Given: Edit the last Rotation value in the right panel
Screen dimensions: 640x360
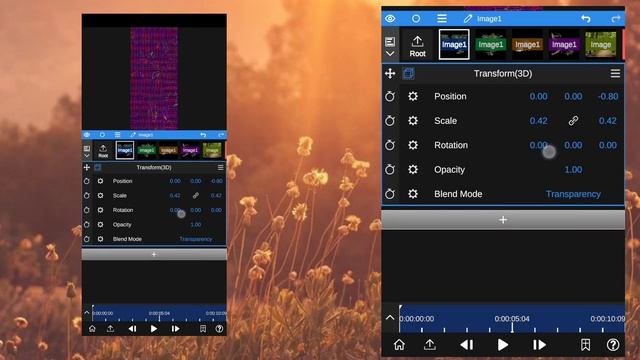Looking at the screenshot, I should (x=608, y=145).
